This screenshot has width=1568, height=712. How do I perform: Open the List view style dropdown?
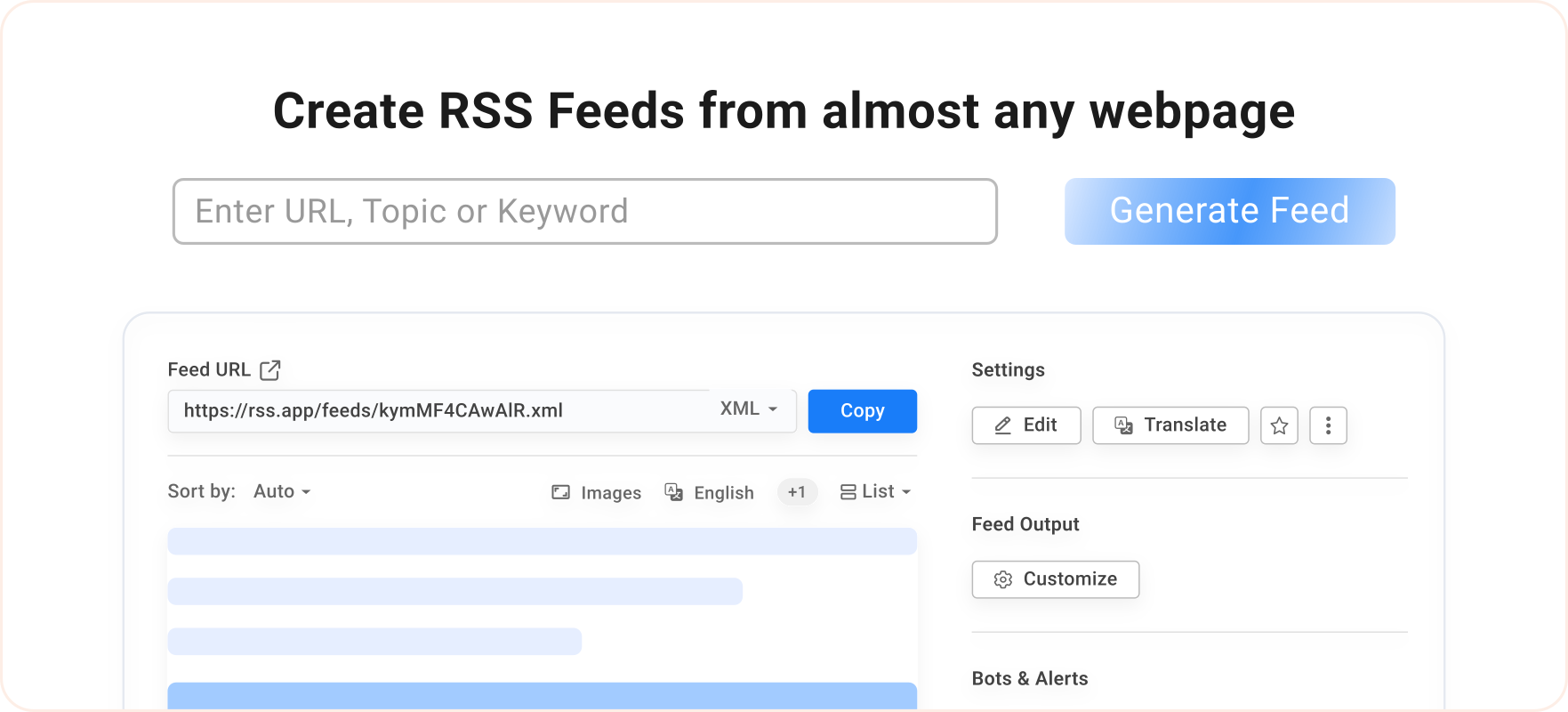tap(875, 491)
